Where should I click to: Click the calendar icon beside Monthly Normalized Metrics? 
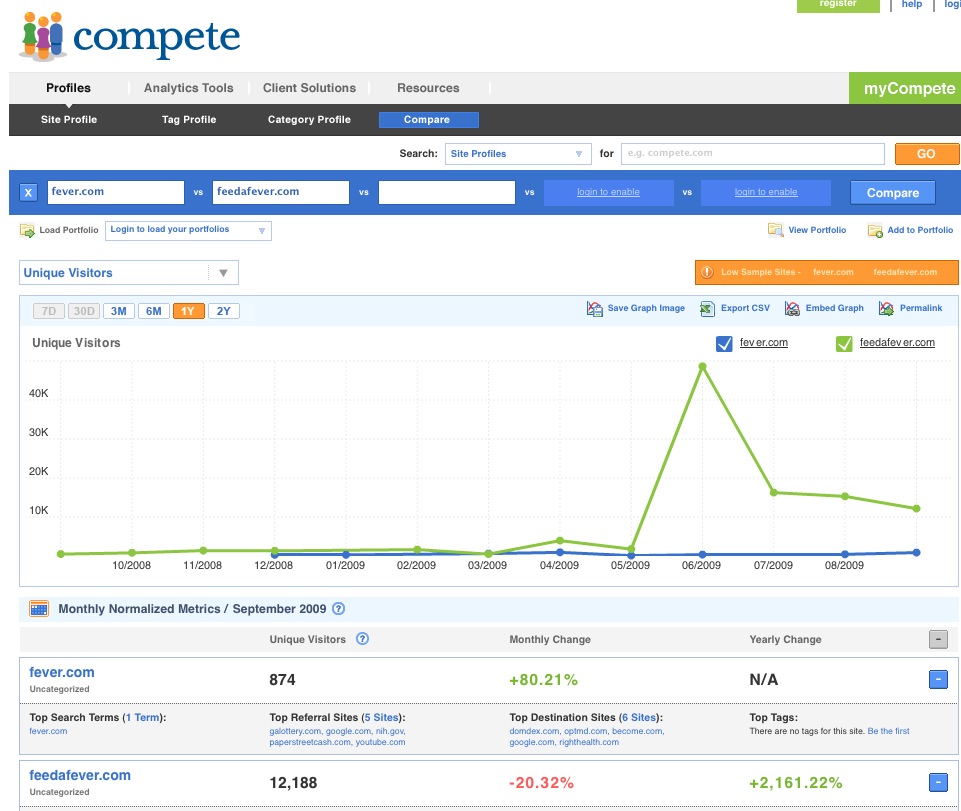click(39, 609)
